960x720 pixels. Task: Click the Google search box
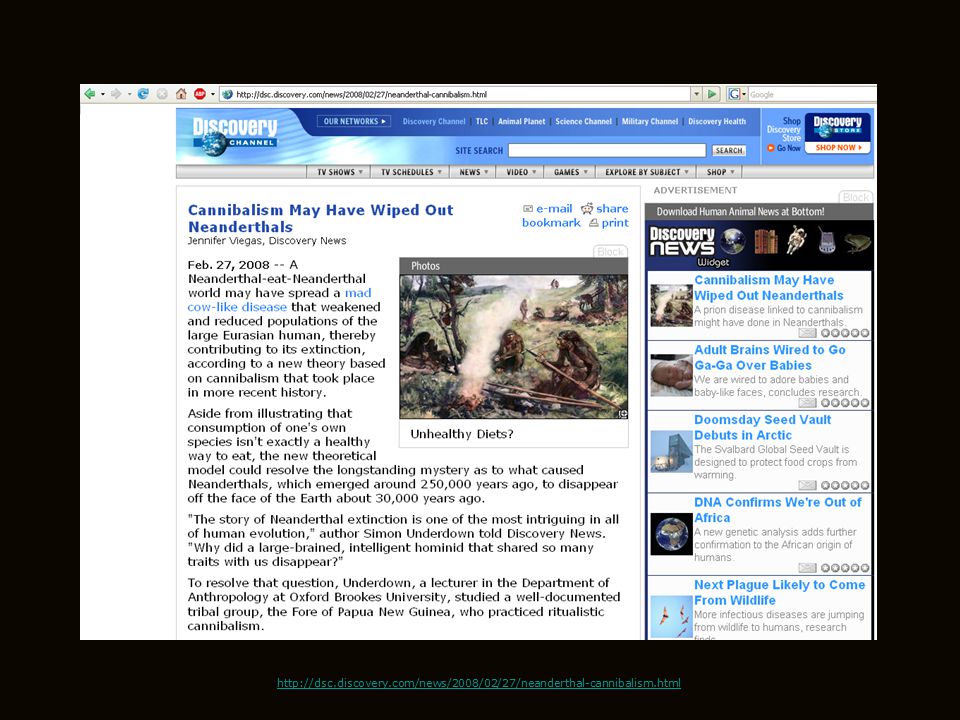point(811,94)
